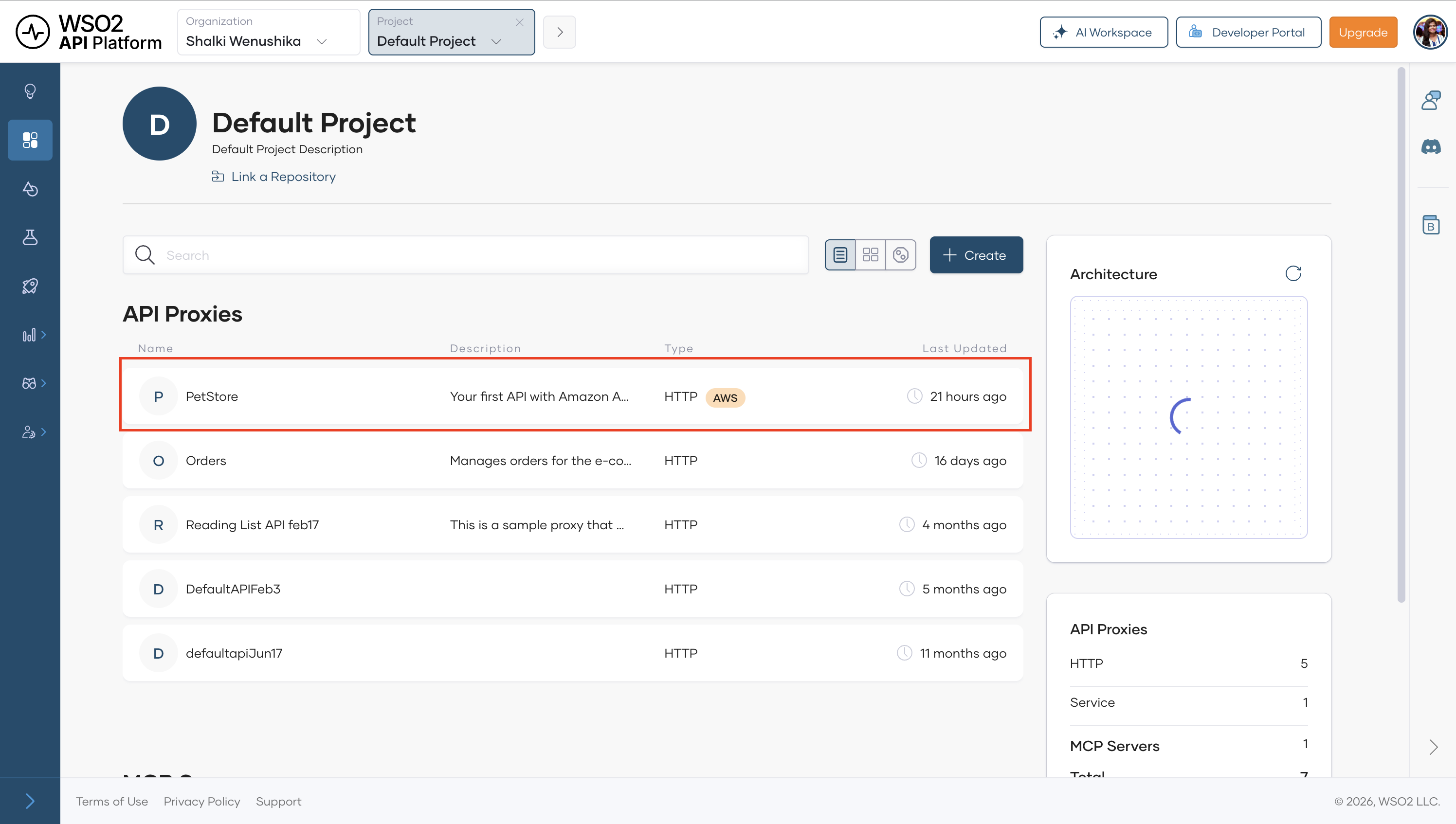This screenshot has height=824, width=1456.
Task: Click the clock icon on Reading List row
Action: (x=907, y=524)
